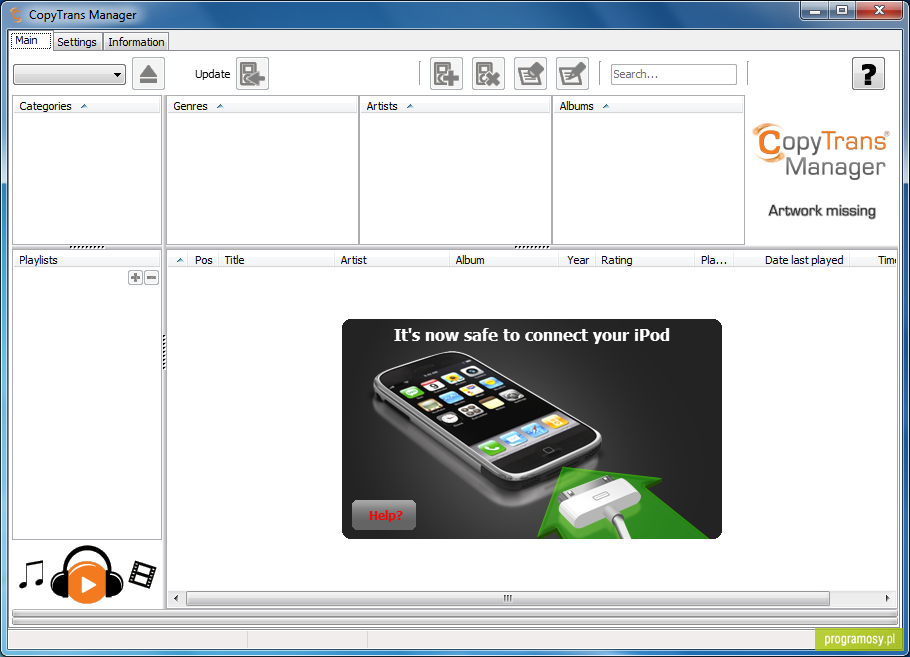
Task: Add a new playlist with plus icon
Action: (135, 277)
